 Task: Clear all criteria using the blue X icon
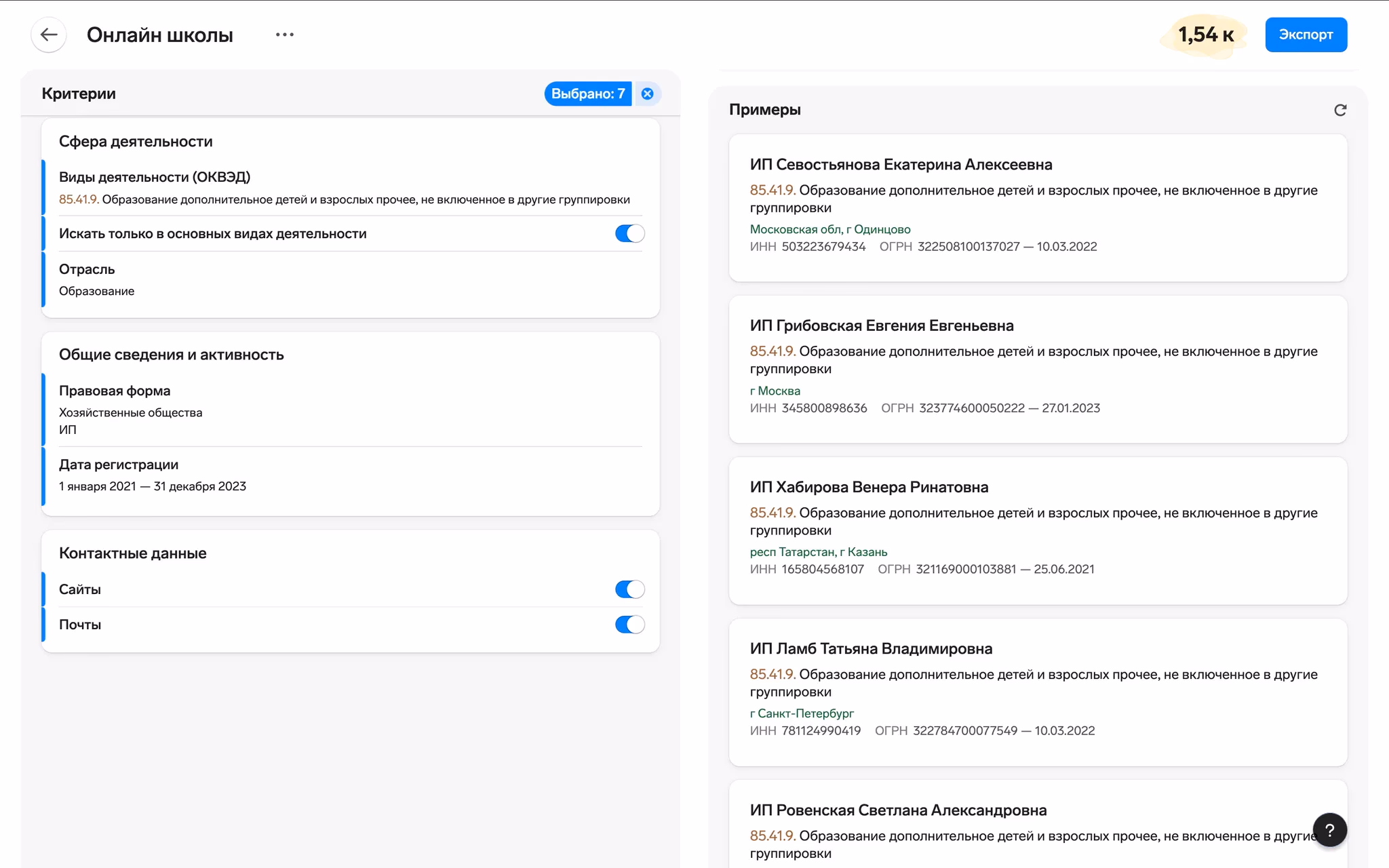coord(647,94)
